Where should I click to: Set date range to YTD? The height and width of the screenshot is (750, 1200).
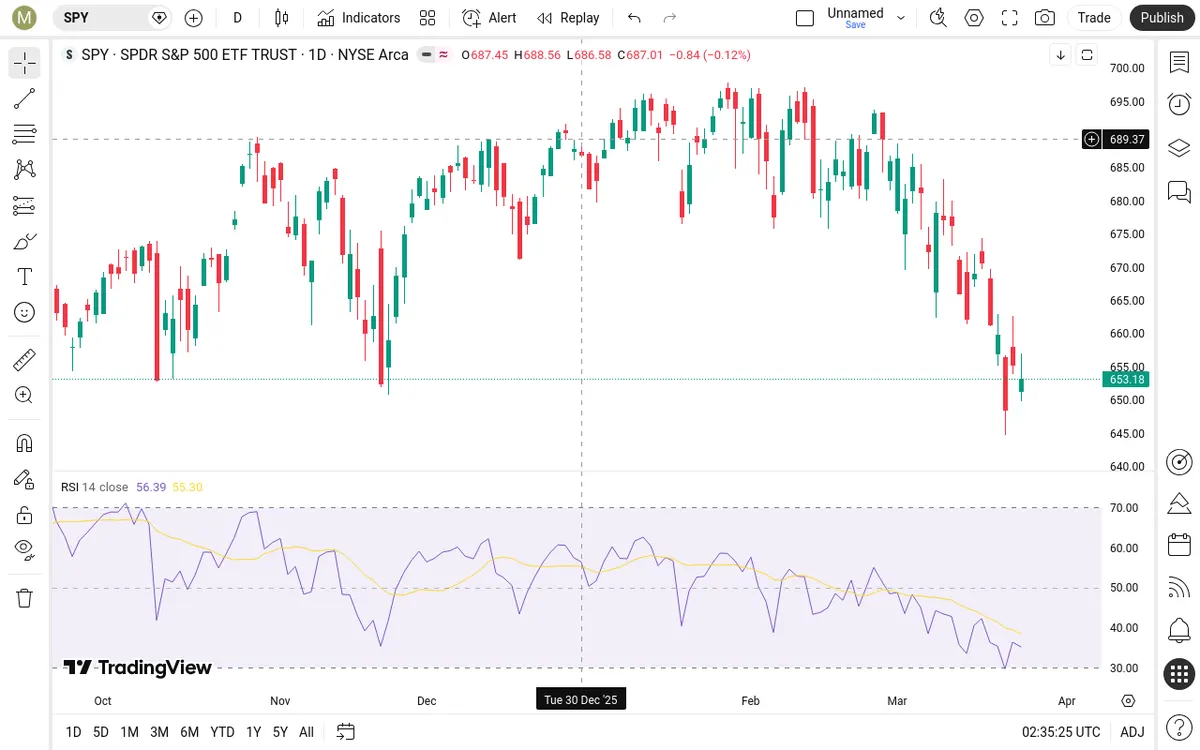coord(222,732)
